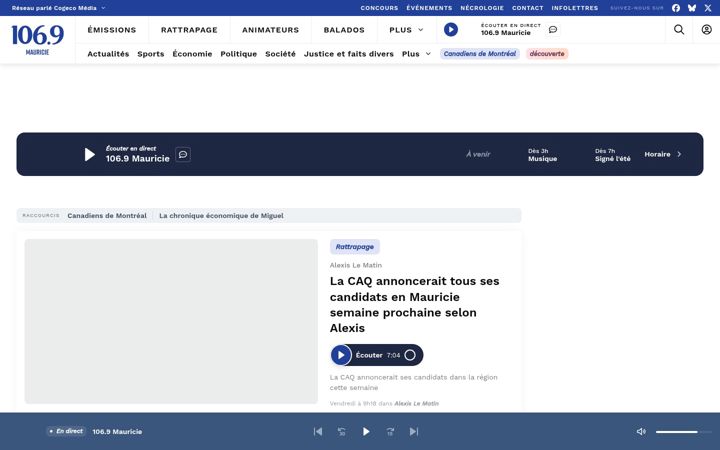Skip to previous track in bottom player

pyautogui.click(x=318, y=431)
